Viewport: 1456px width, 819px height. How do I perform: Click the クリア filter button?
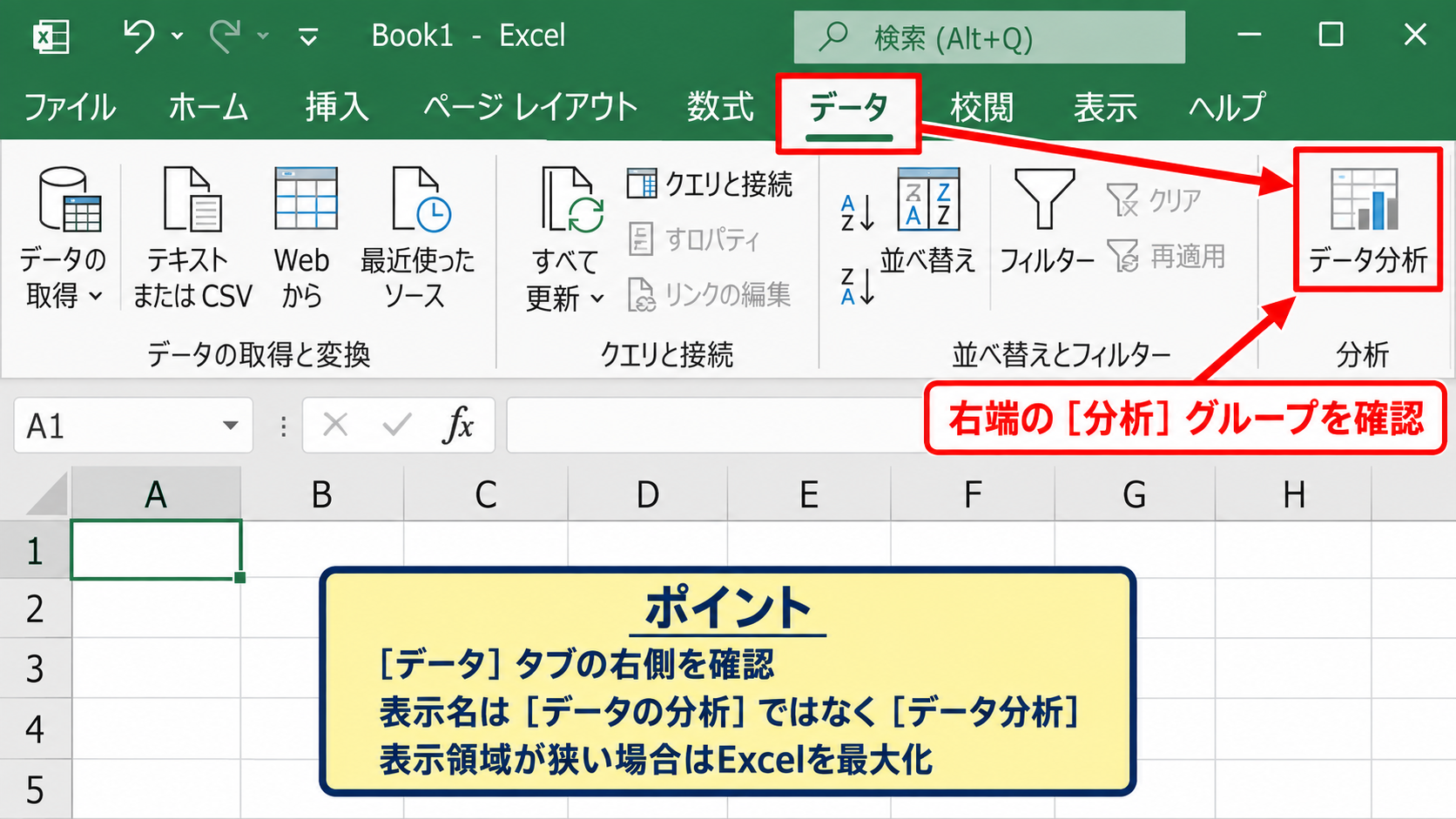click(x=1156, y=200)
